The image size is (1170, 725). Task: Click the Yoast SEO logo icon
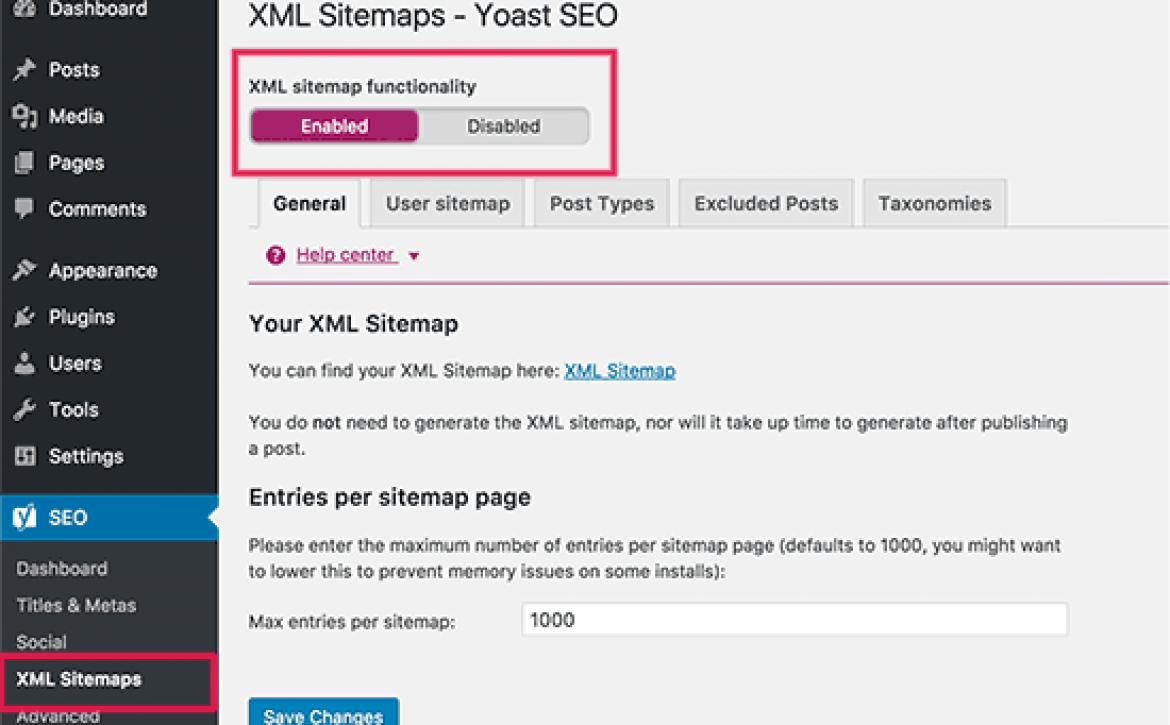coord(25,517)
